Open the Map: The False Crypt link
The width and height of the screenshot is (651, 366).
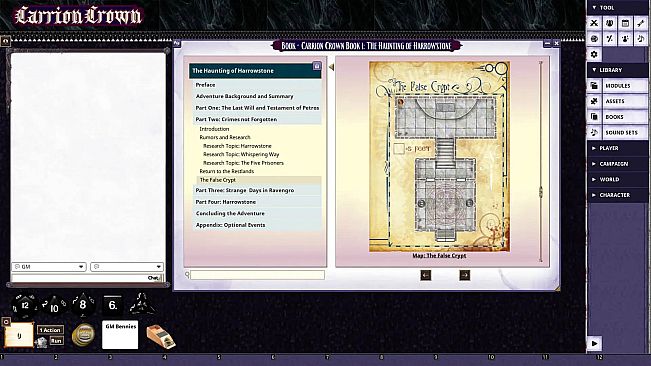tap(439, 256)
